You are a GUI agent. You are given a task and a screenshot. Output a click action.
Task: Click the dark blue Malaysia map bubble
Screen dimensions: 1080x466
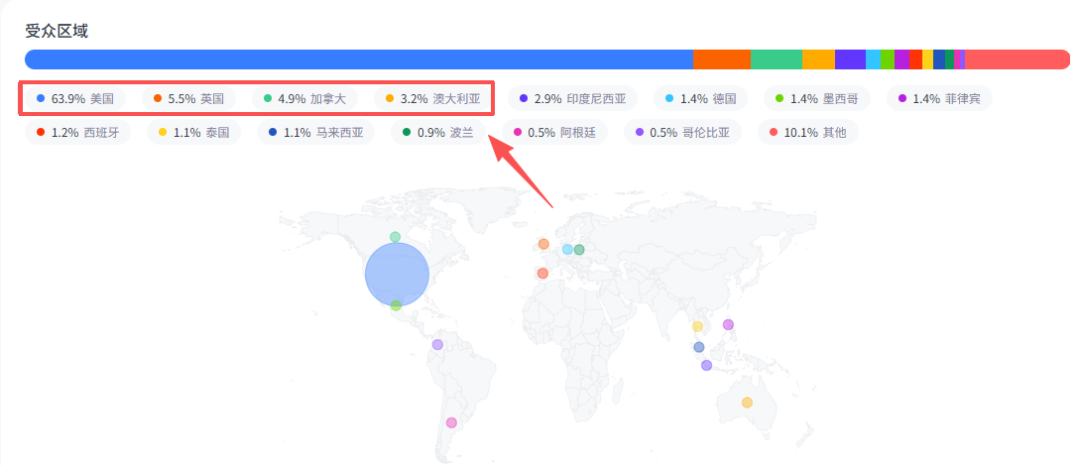699,347
